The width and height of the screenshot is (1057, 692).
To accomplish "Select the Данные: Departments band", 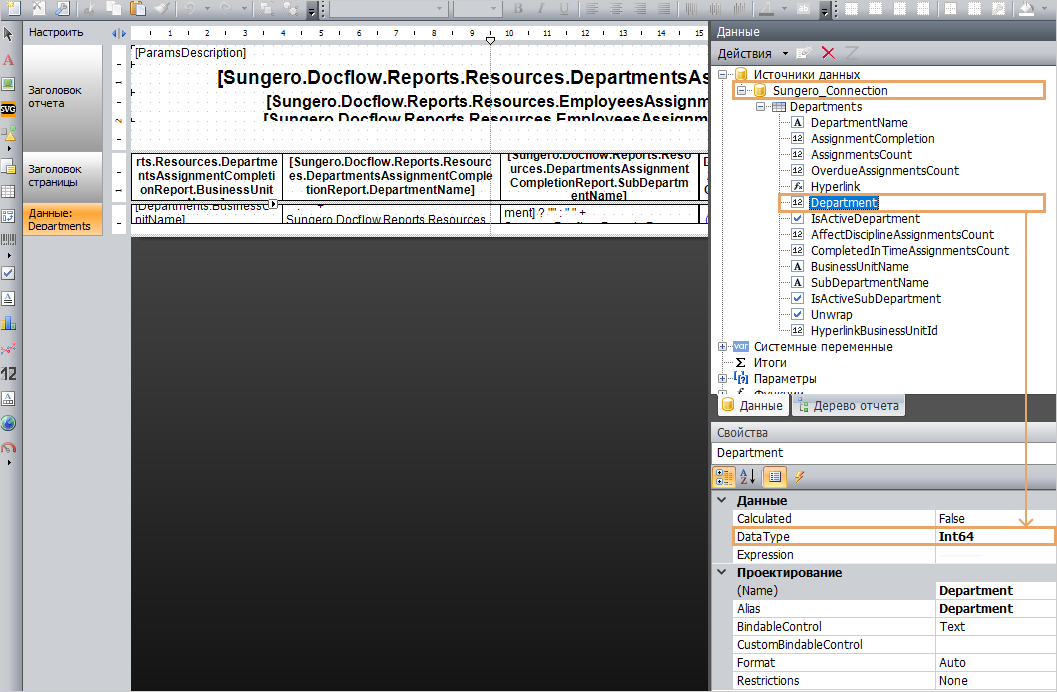I will (x=63, y=219).
